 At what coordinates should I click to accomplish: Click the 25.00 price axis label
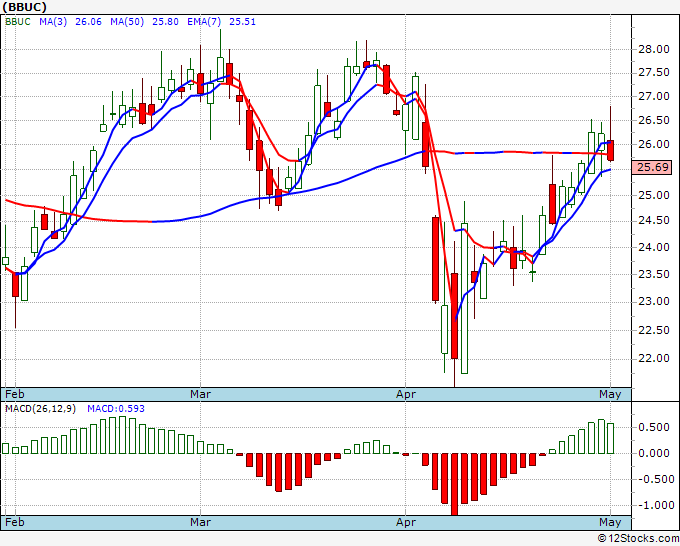tap(654, 195)
